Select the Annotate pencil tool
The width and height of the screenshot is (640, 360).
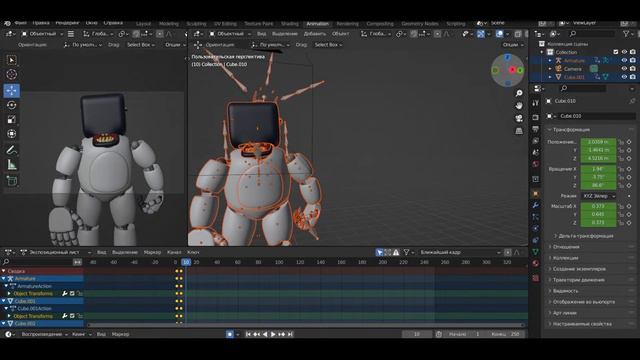(11, 150)
